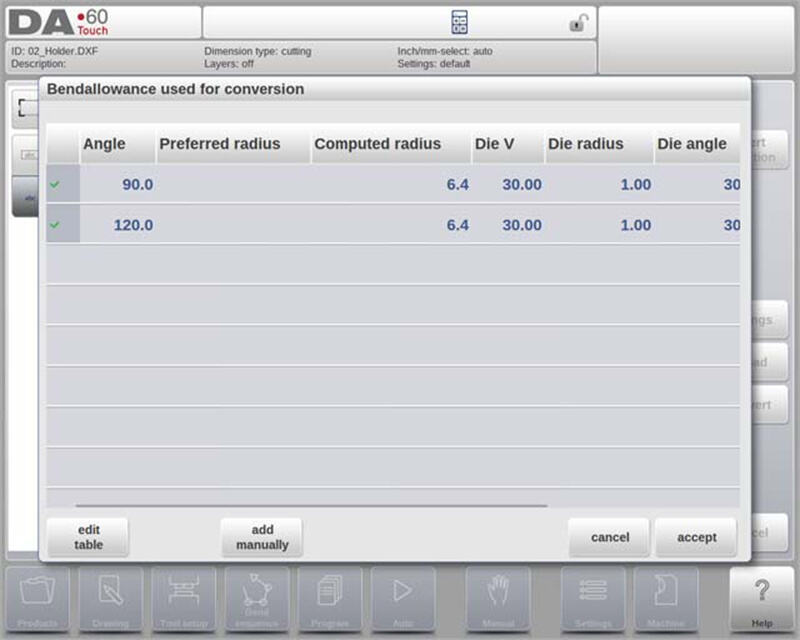Open the Settings icon
The width and height of the screenshot is (800, 640).
592,597
